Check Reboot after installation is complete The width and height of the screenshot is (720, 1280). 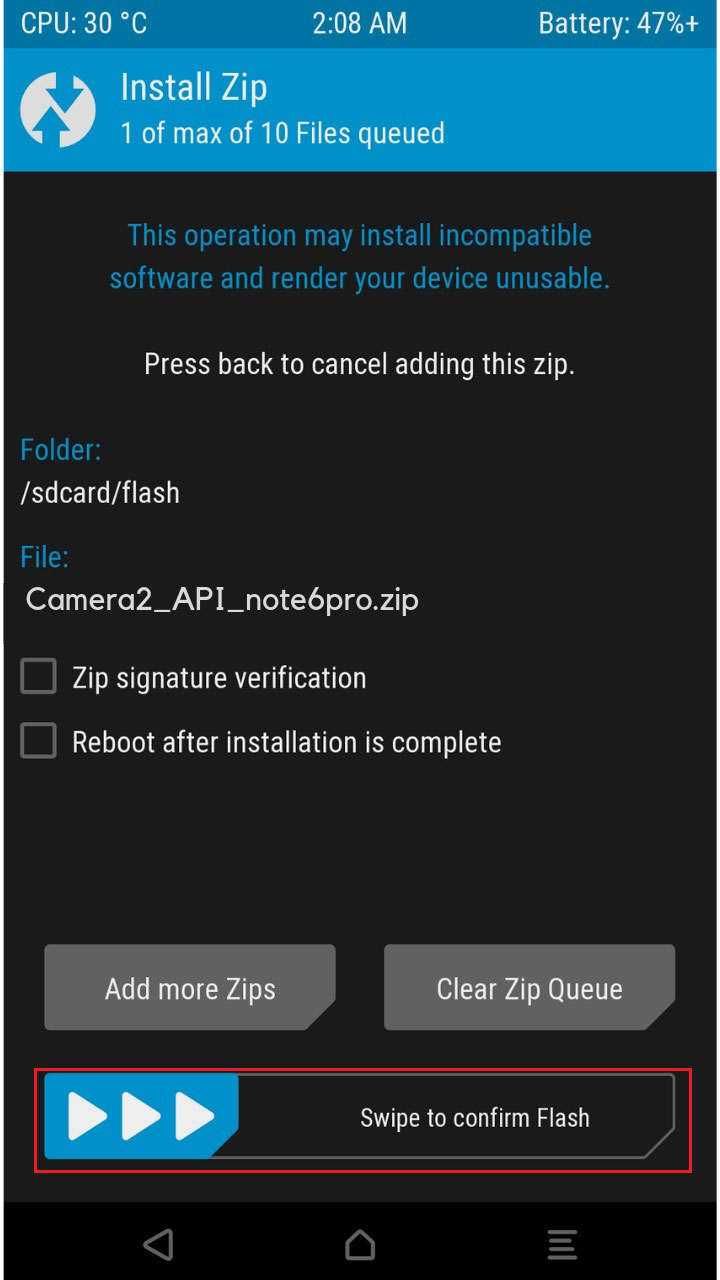pyautogui.click(x=37, y=741)
